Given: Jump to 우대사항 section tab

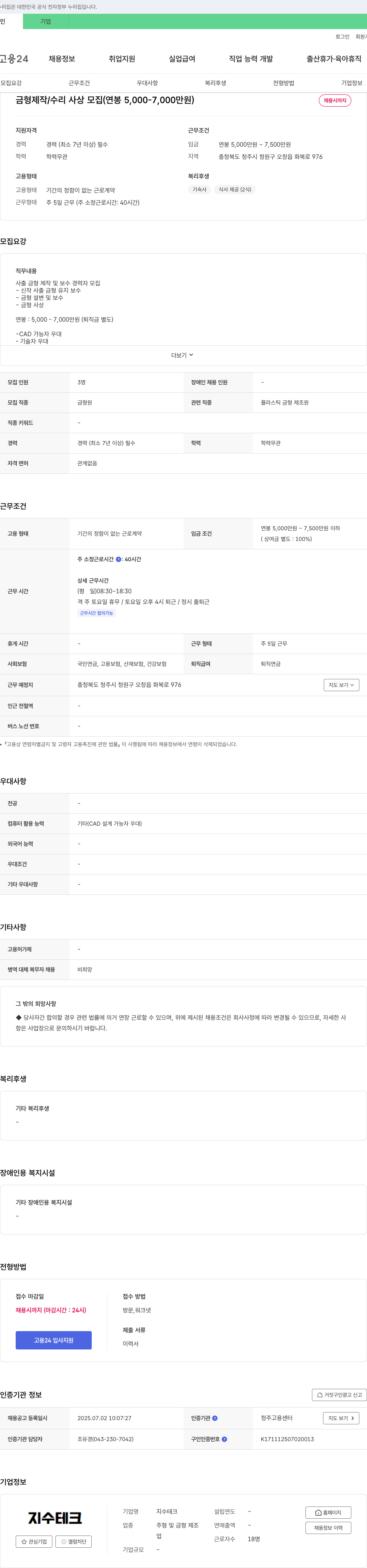Looking at the screenshot, I should click(x=147, y=83).
